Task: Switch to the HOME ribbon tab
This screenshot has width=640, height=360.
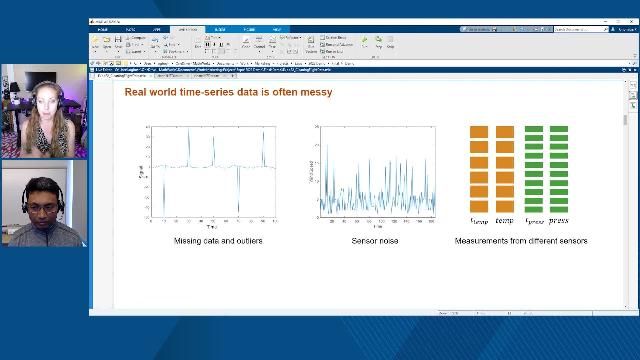Action: (x=102, y=29)
